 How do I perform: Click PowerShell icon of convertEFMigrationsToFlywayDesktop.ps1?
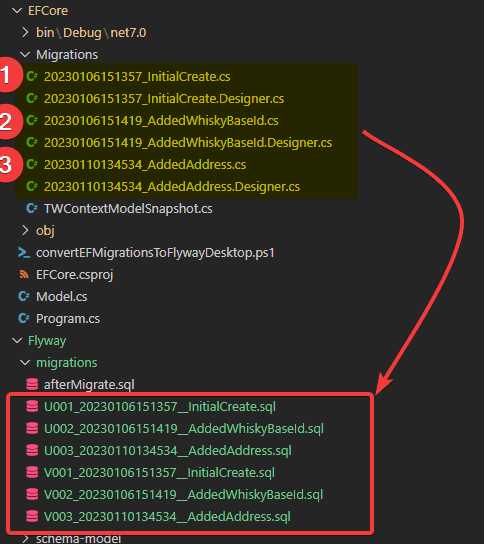pyautogui.click(x=24, y=252)
